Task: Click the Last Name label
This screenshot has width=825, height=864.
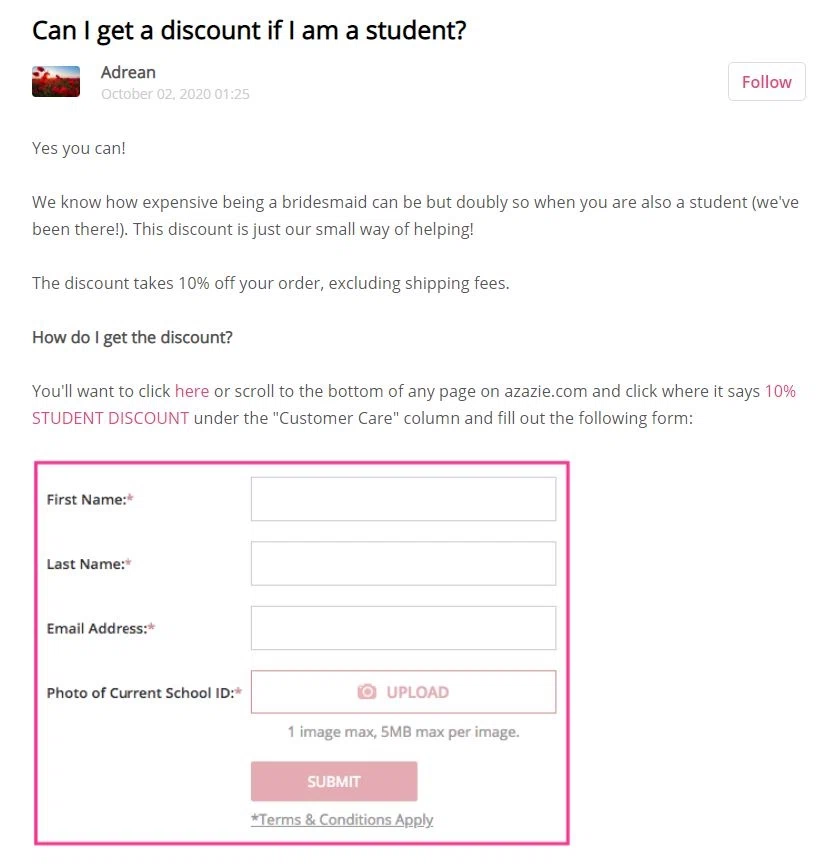Action: [x=86, y=564]
